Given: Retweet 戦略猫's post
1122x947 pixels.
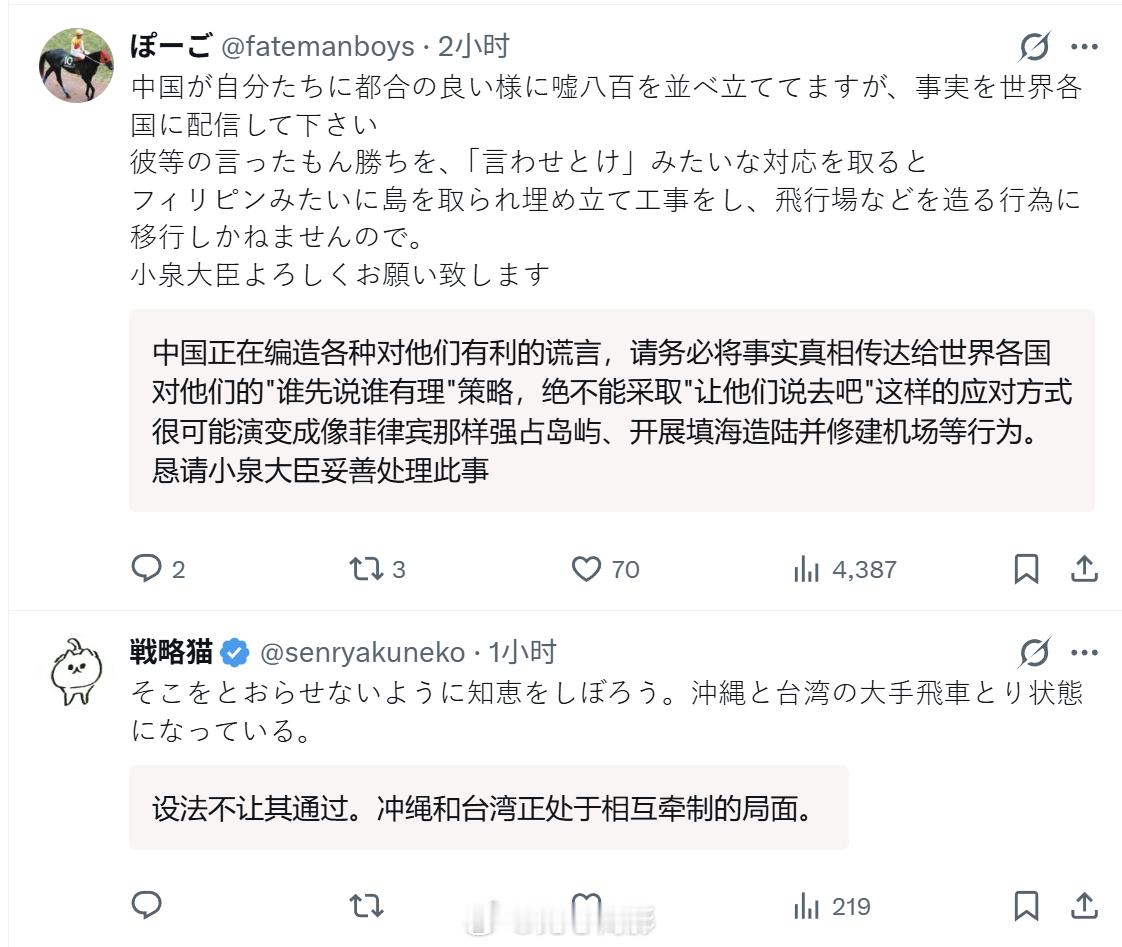Looking at the screenshot, I should [365, 906].
